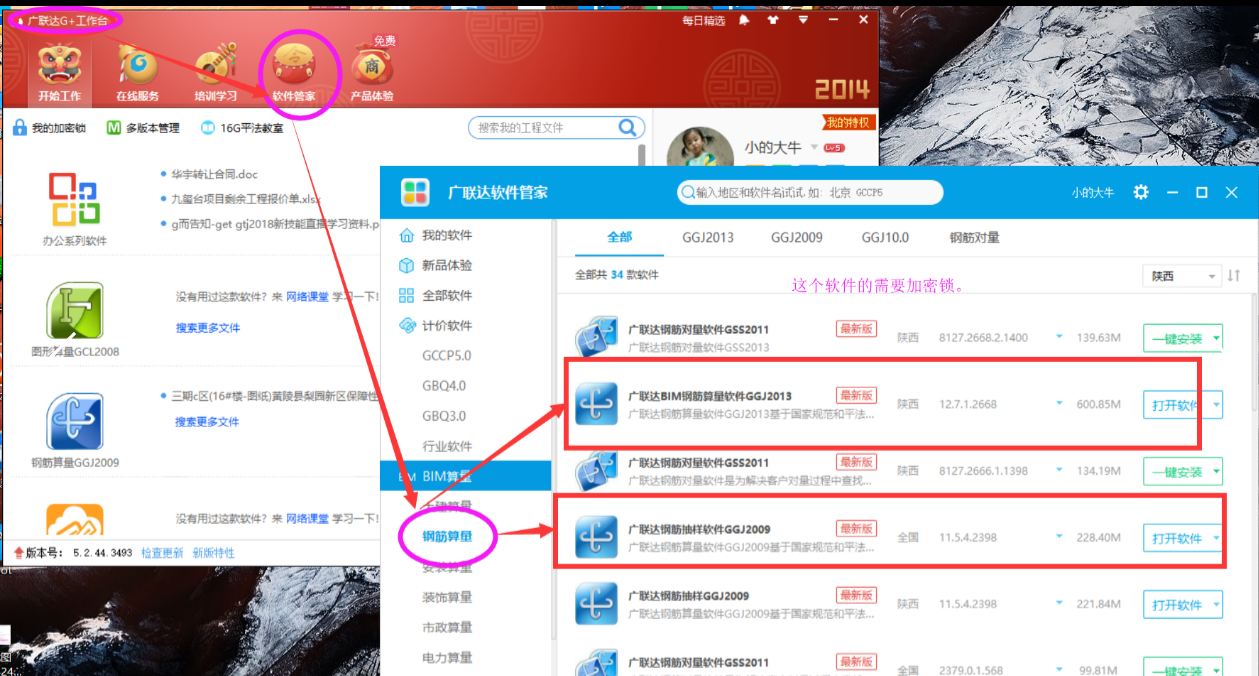Image resolution: width=1259 pixels, height=676 pixels.
Task: Click the Lv5 level badge
Action: (x=834, y=148)
